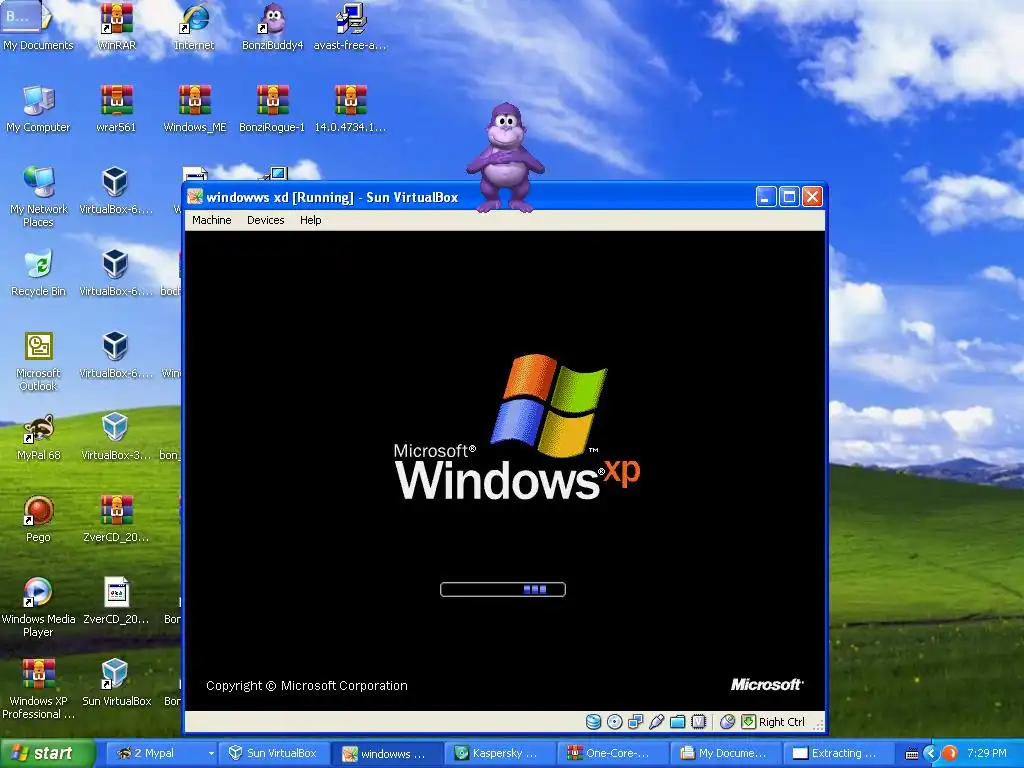Screen dimensions: 1024x768
Task: Expand hidden system tray icons
Action: pyautogui.click(x=931, y=753)
